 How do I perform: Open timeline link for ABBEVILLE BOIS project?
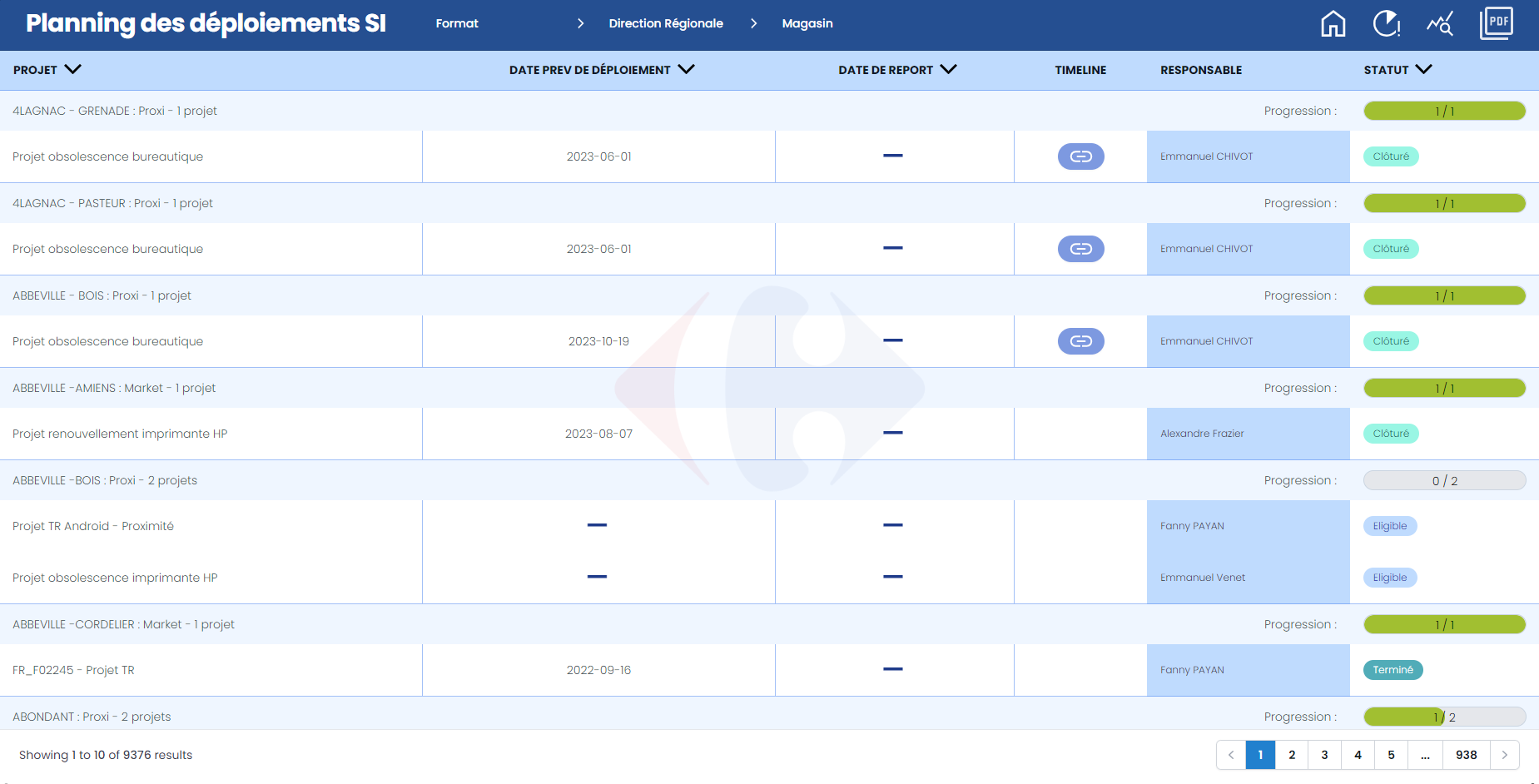pos(1080,341)
